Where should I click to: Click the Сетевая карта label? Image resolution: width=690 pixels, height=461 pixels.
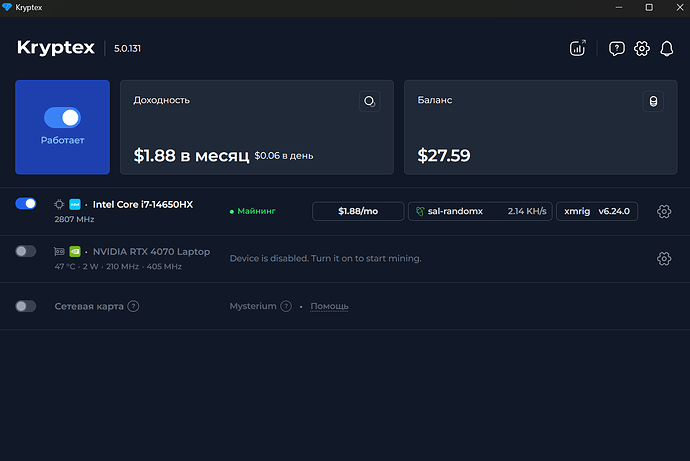pos(89,307)
